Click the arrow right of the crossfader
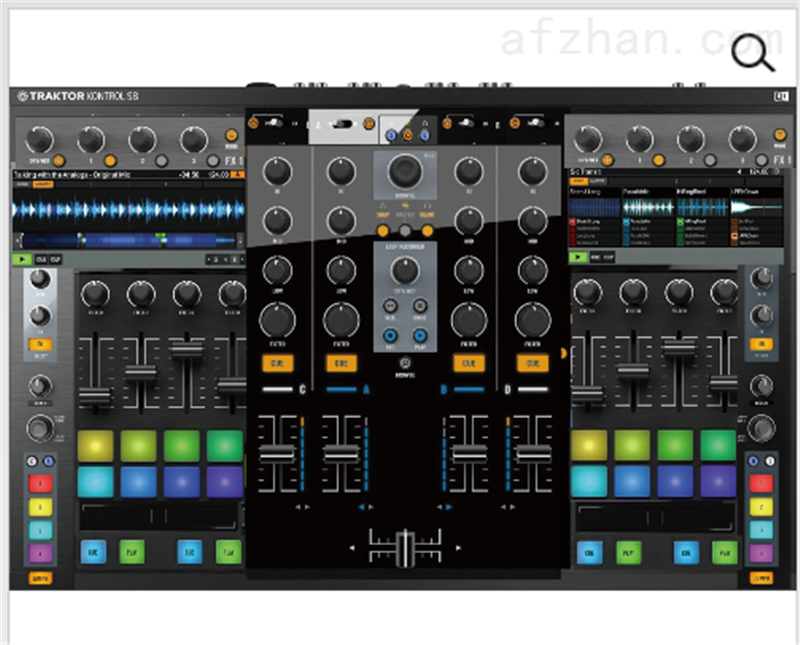The image size is (800, 645). click(458, 548)
